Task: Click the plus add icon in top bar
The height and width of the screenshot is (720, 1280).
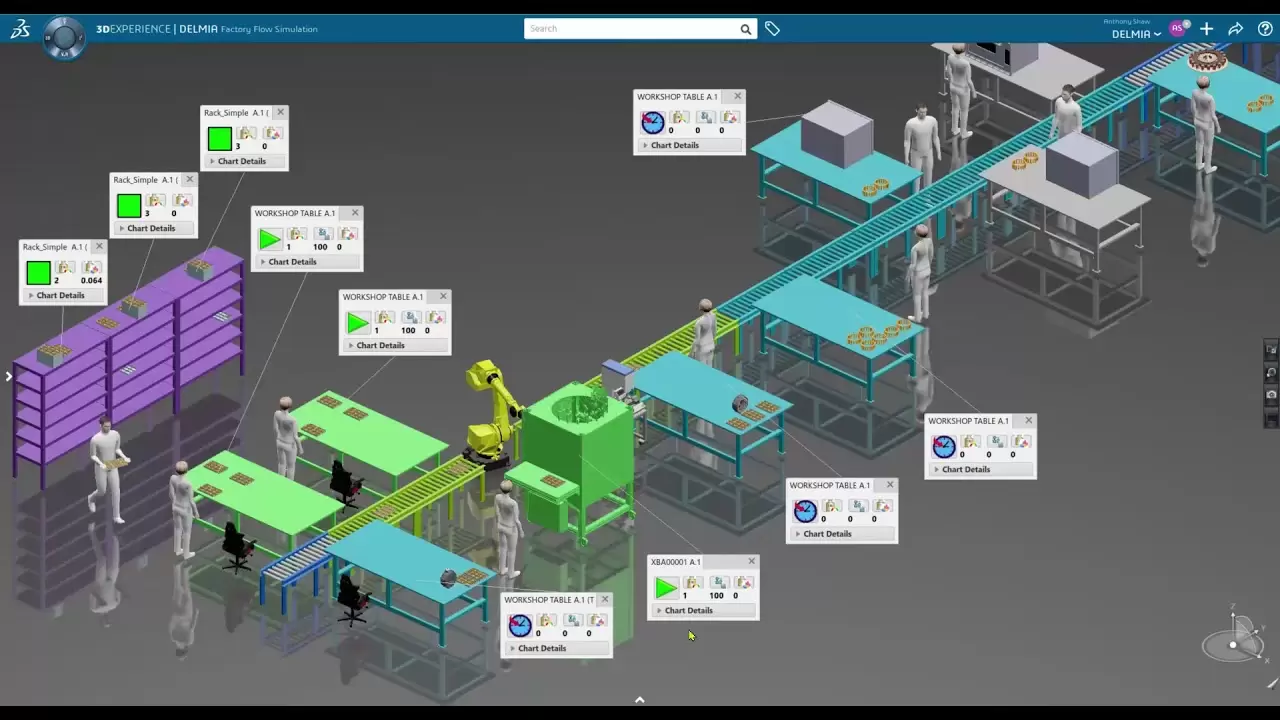Action: click(1206, 29)
